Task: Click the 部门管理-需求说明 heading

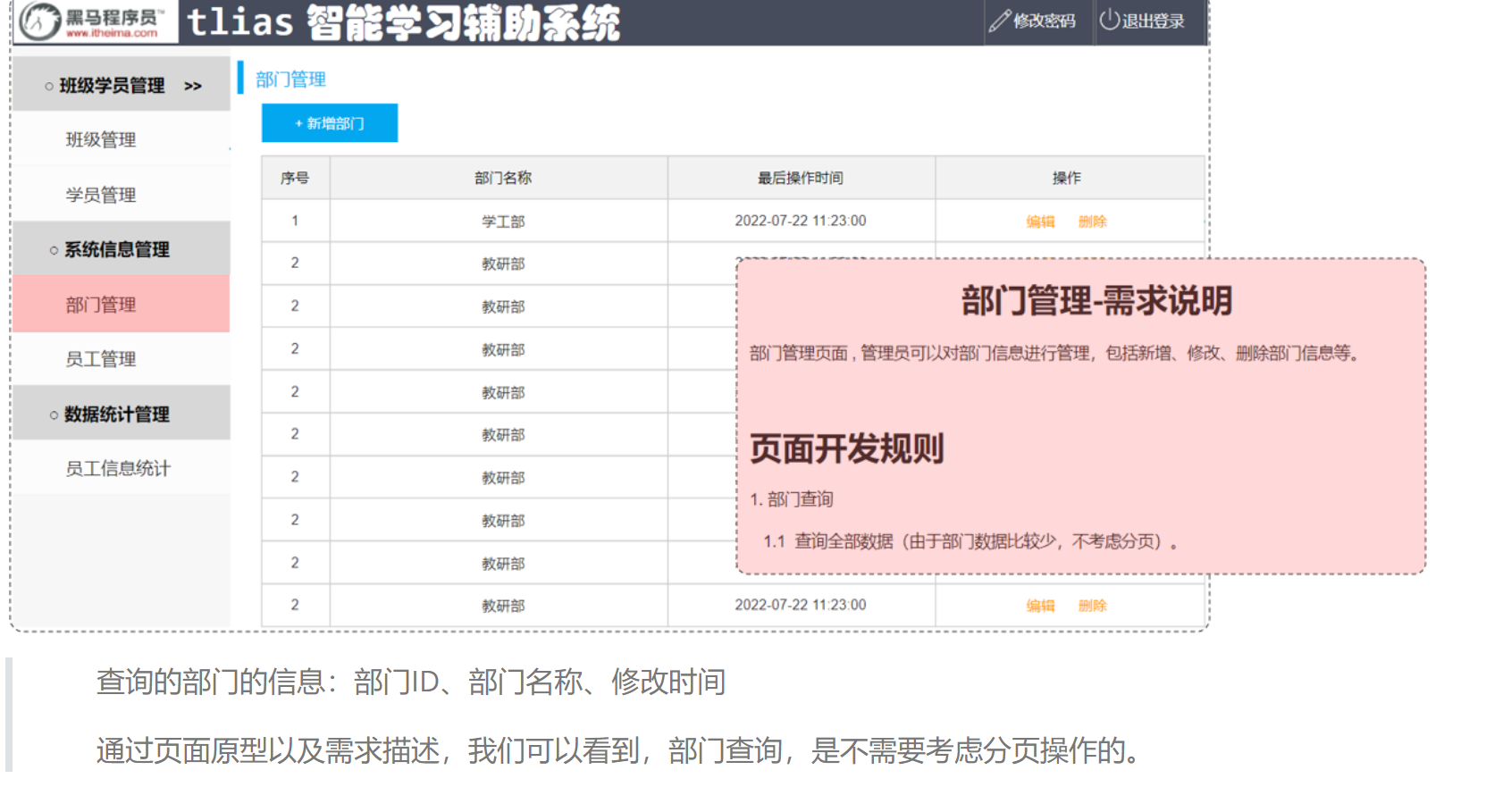Action: point(1096,301)
